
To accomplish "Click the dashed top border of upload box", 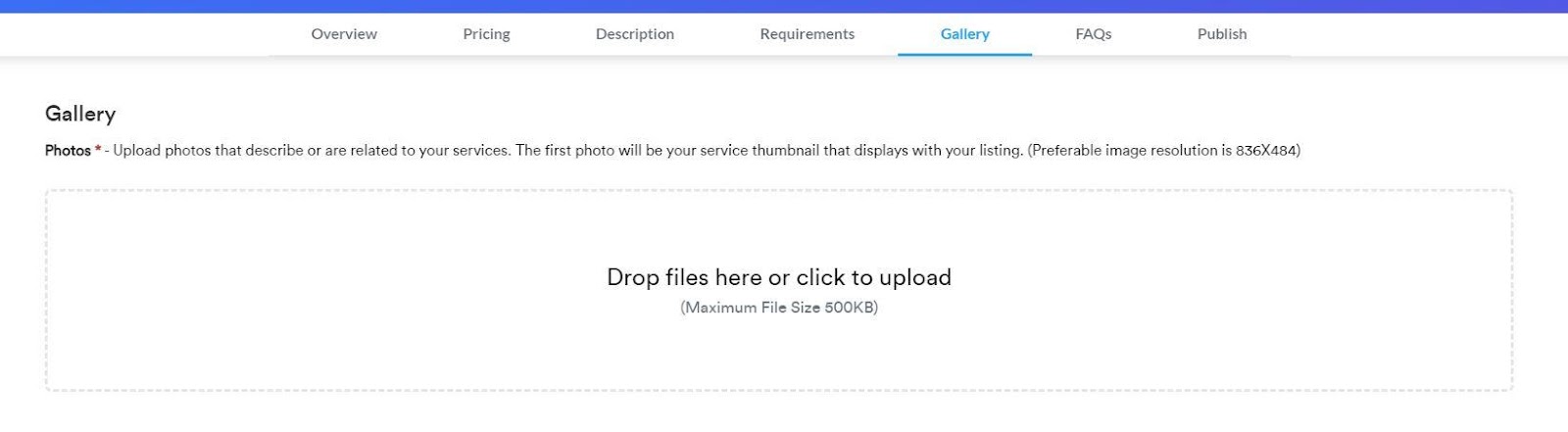I will (779, 191).
